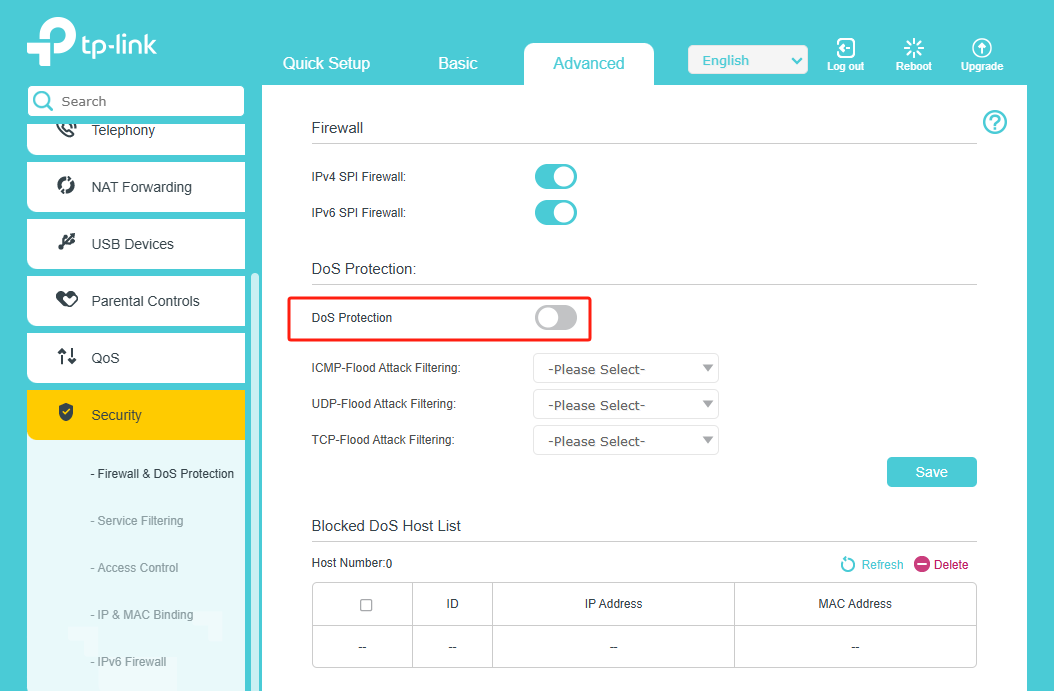Open TCP-Flood Attack Filtering dropdown
This screenshot has width=1054, height=691.
(625, 441)
